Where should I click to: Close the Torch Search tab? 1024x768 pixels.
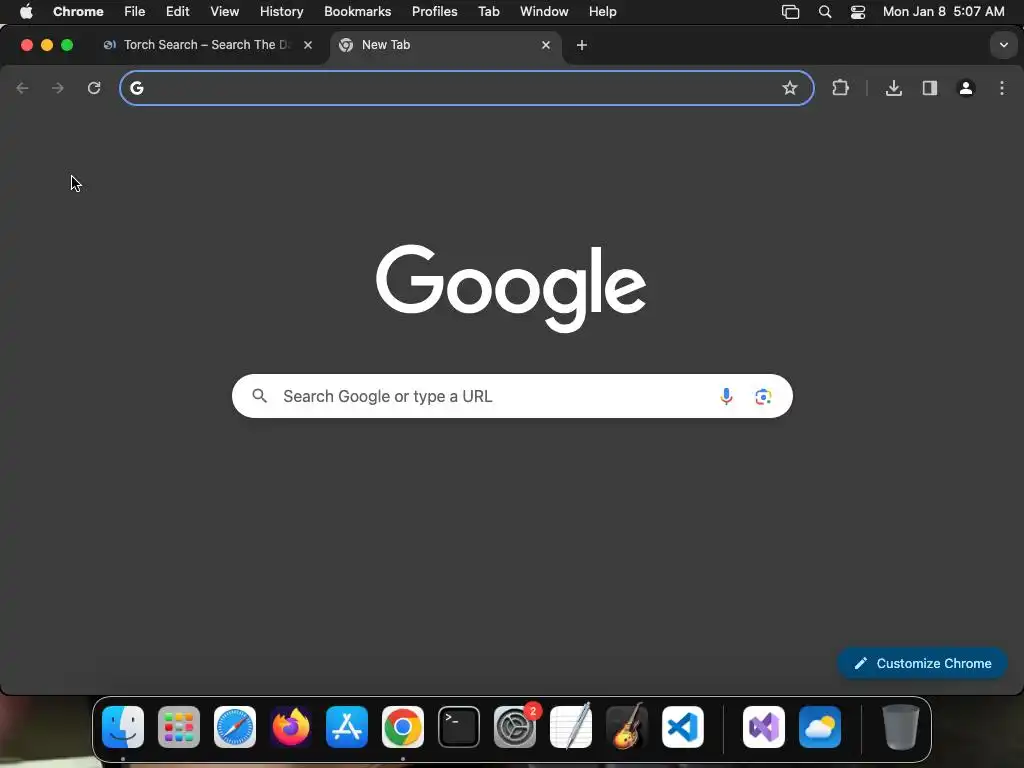308,45
